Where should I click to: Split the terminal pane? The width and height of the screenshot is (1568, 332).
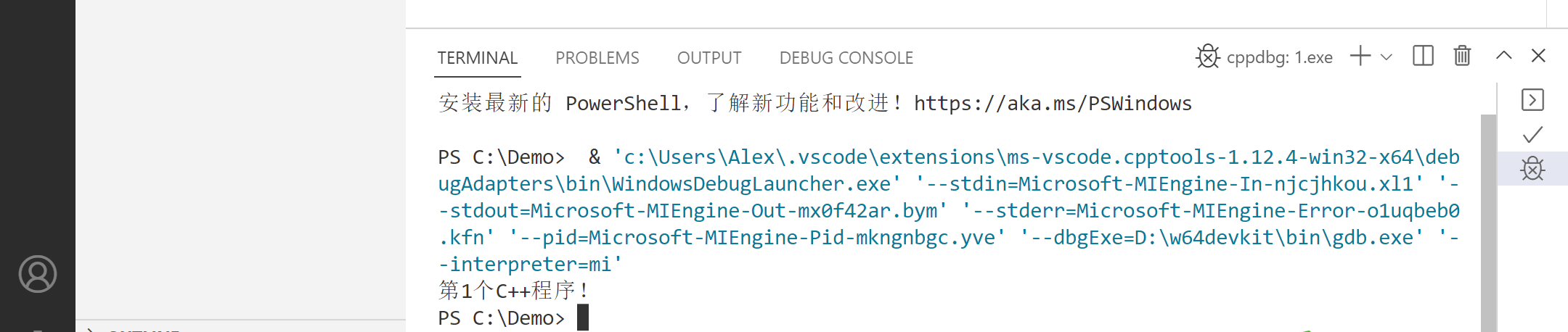1423,56
